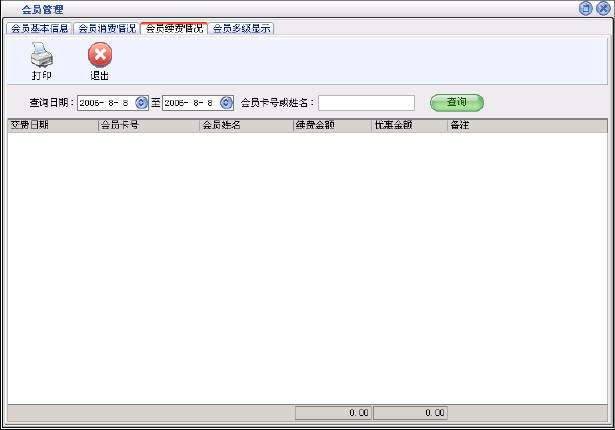Close the 会员管理 window

pyautogui.click(x=602, y=8)
